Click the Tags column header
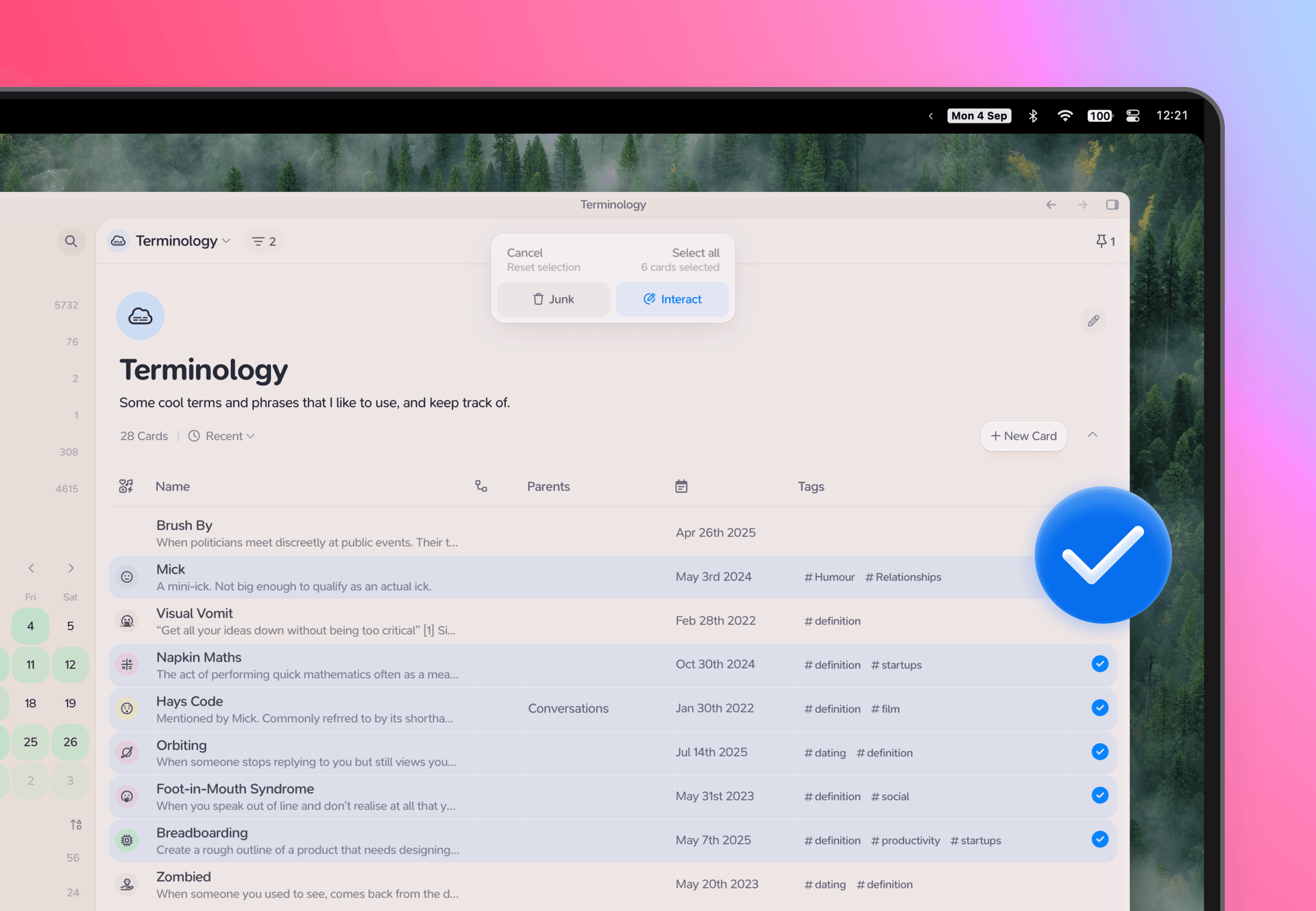Screen dimensions: 1316x911 click(811, 487)
